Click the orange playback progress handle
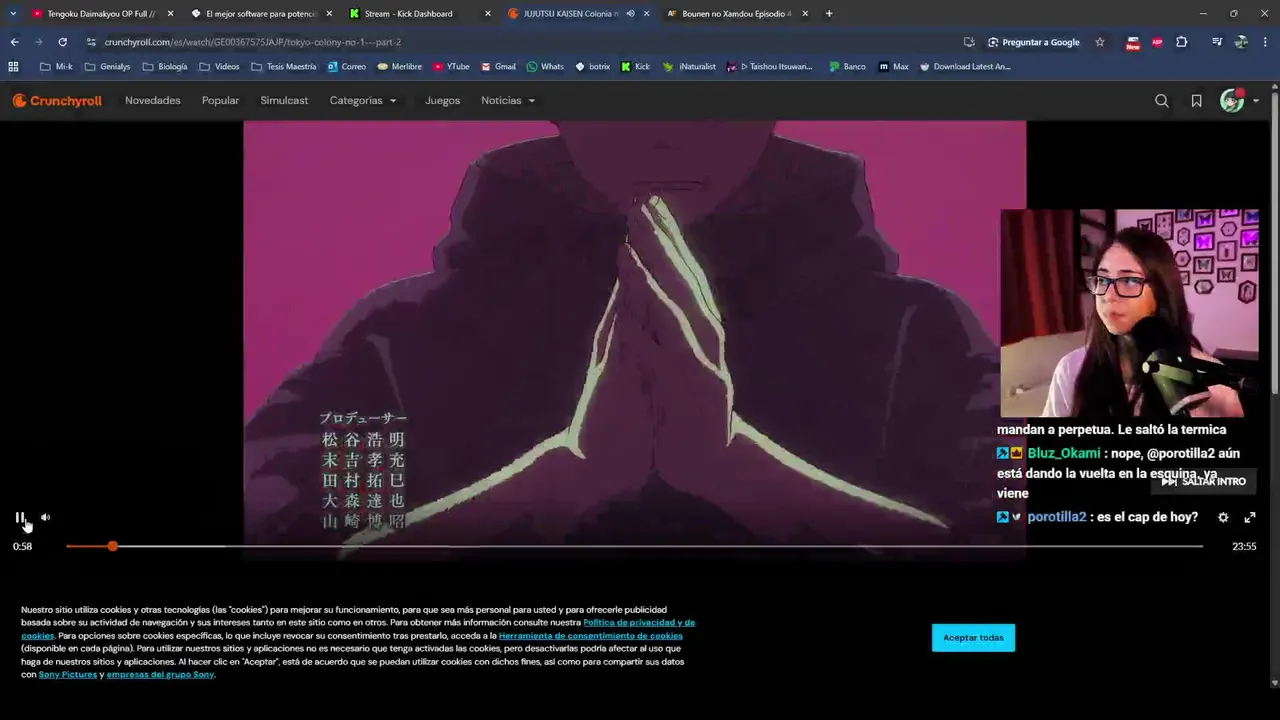The height and width of the screenshot is (720, 1280). coord(113,546)
